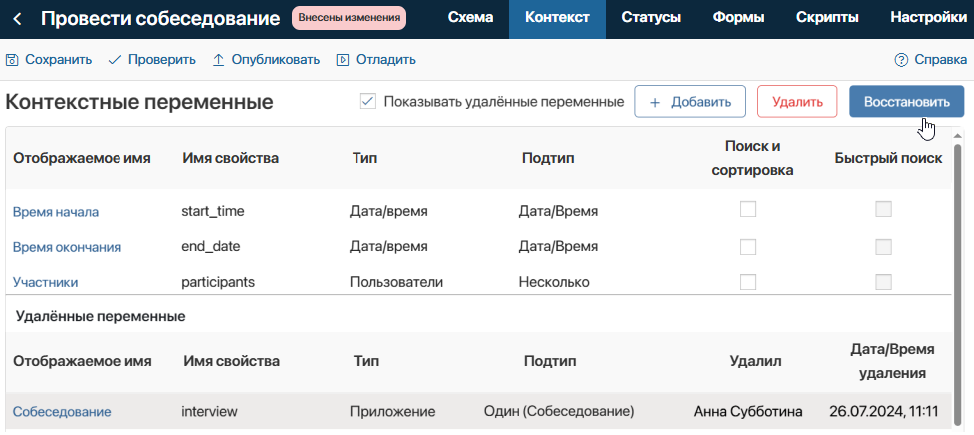Image resolution: width=974 pixels, height=435 pixels.
Task: Open the Скрипты tab
Action: click(x=827, y=19)
